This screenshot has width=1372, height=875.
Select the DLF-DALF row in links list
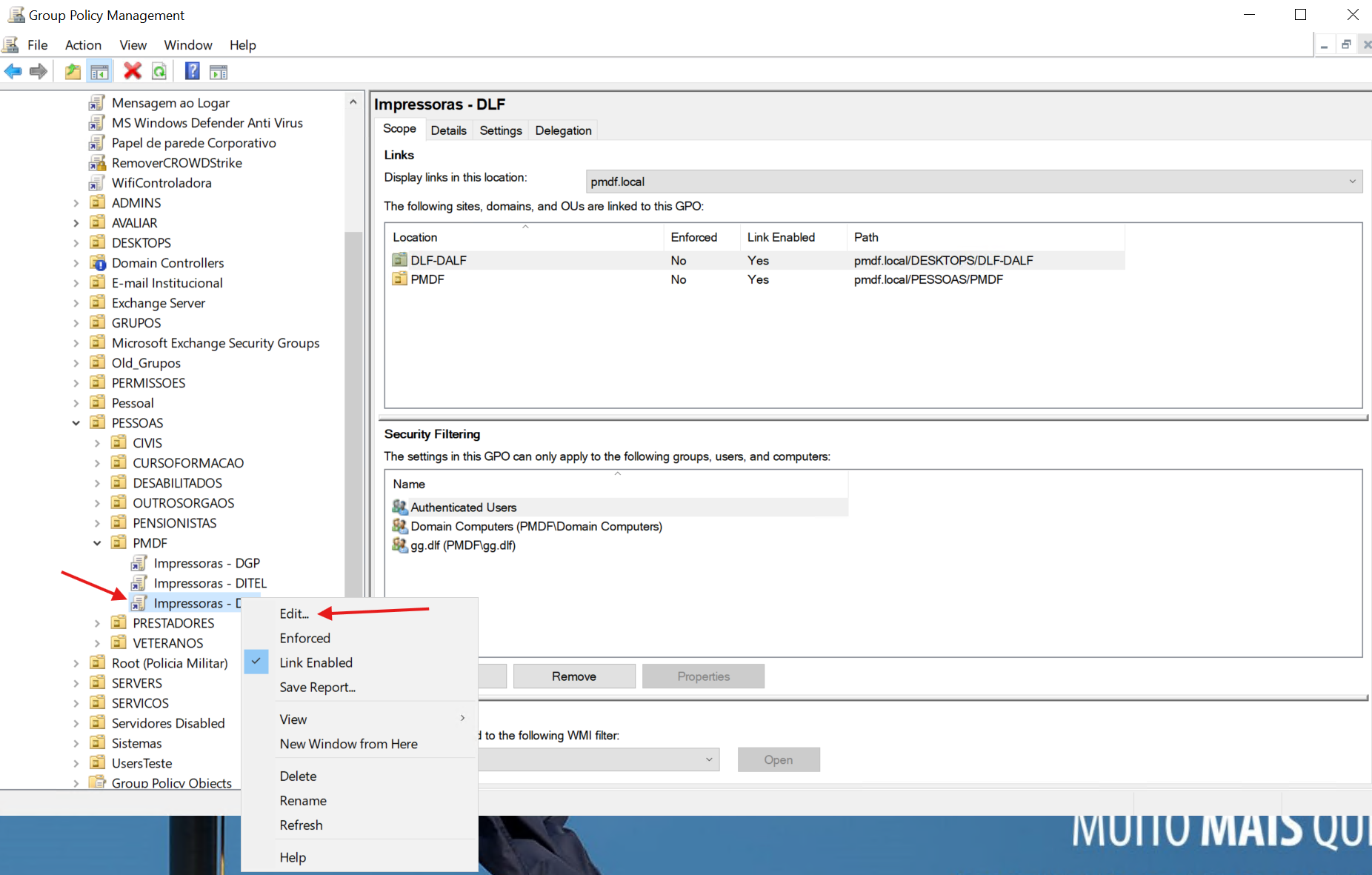439,260
